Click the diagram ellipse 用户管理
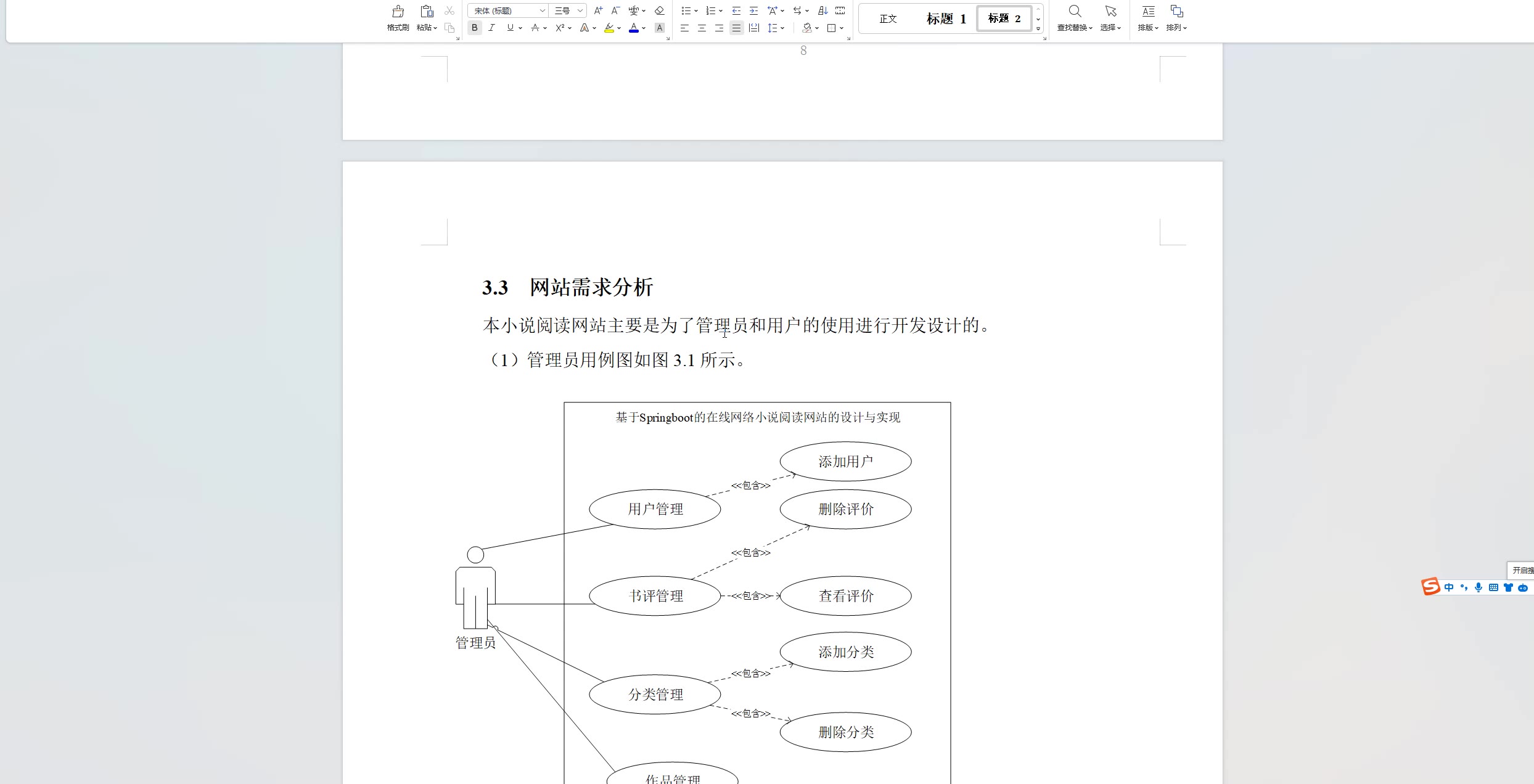 click(x=655, y=509)
